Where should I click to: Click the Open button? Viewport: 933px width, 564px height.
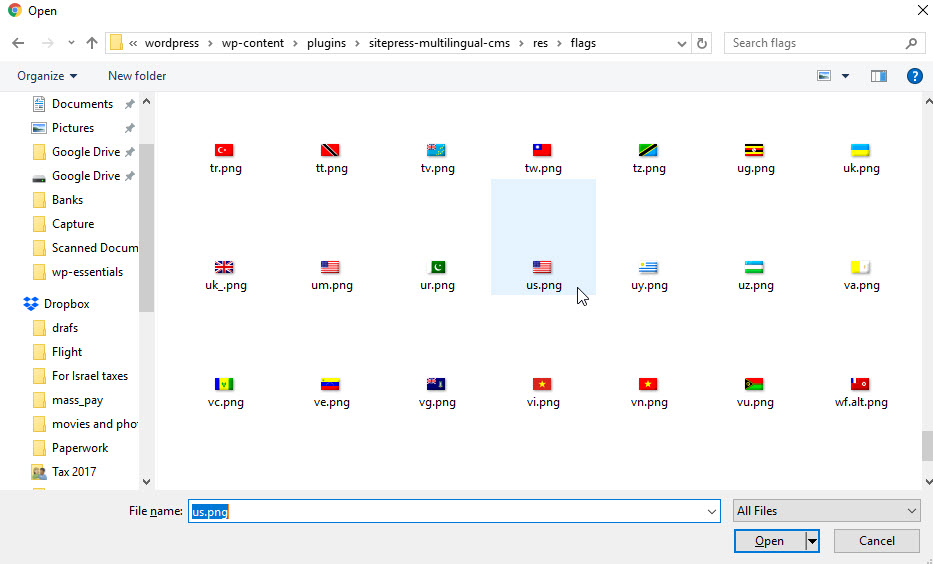click(769, 541)
